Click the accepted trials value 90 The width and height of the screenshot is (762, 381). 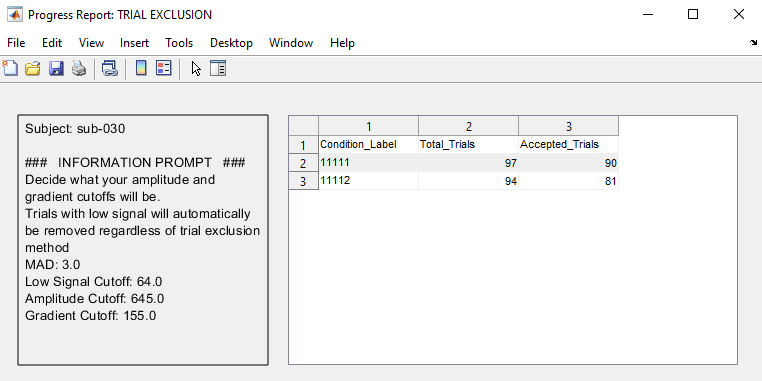click(x=569, y=163)
